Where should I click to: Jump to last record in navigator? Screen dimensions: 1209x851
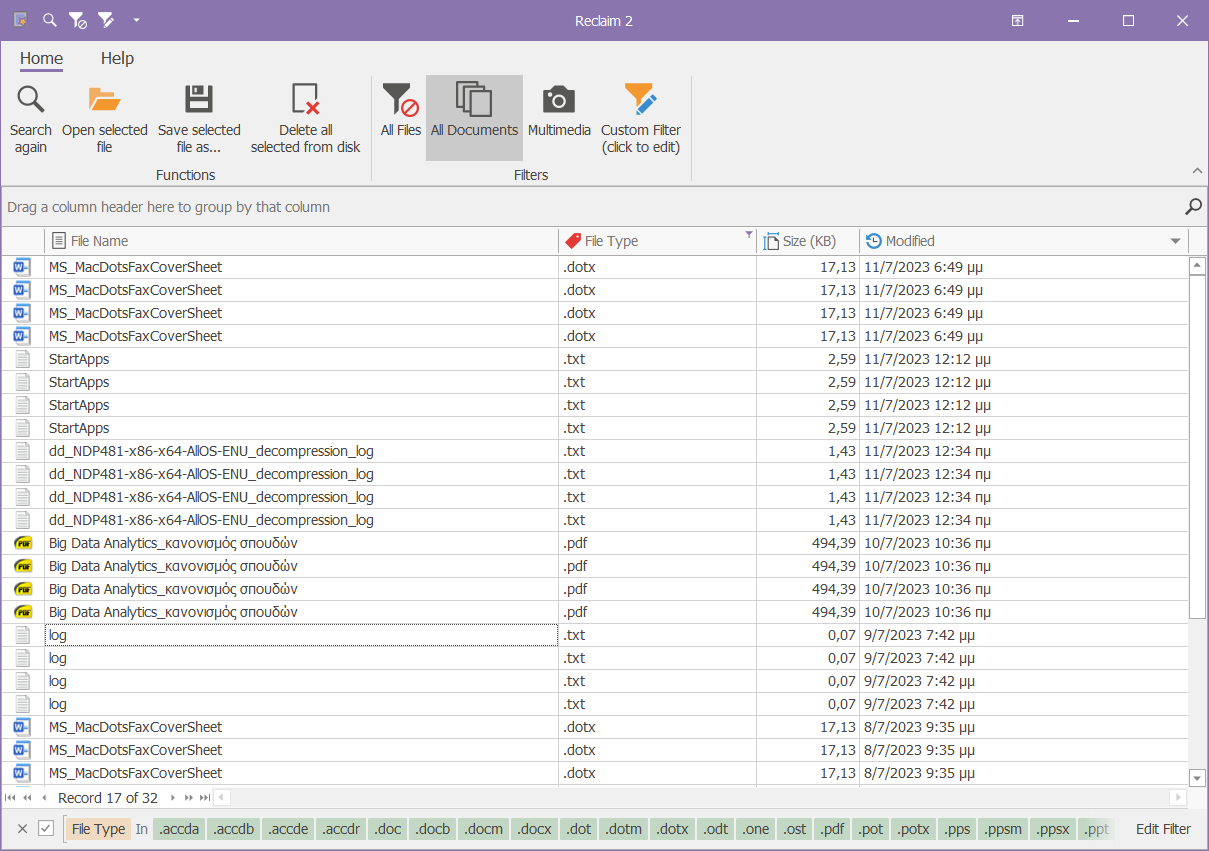tap(205, 798)
